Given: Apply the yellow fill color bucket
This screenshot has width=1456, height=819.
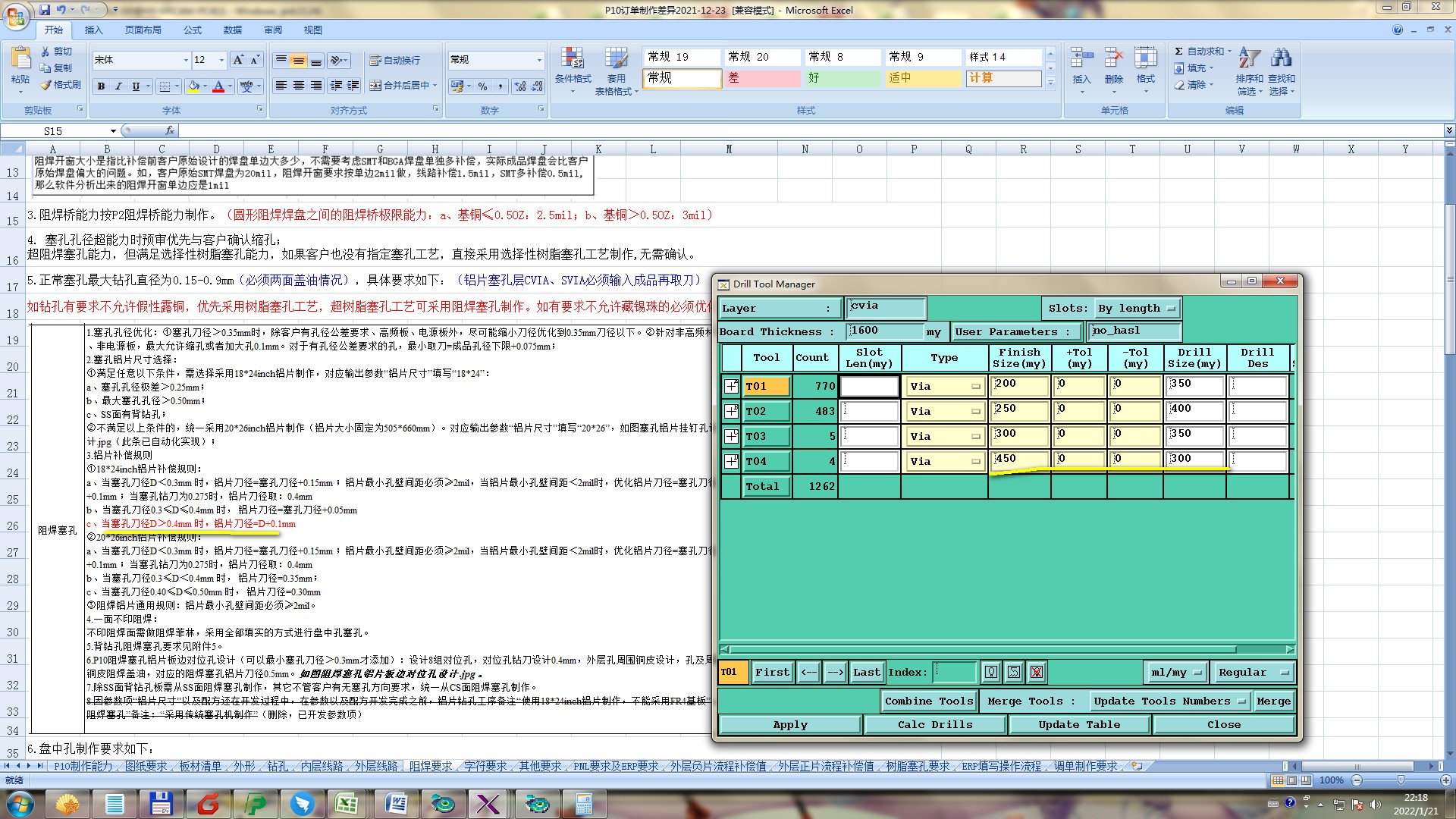Looking at the screenshot, I should coord(193,86).
